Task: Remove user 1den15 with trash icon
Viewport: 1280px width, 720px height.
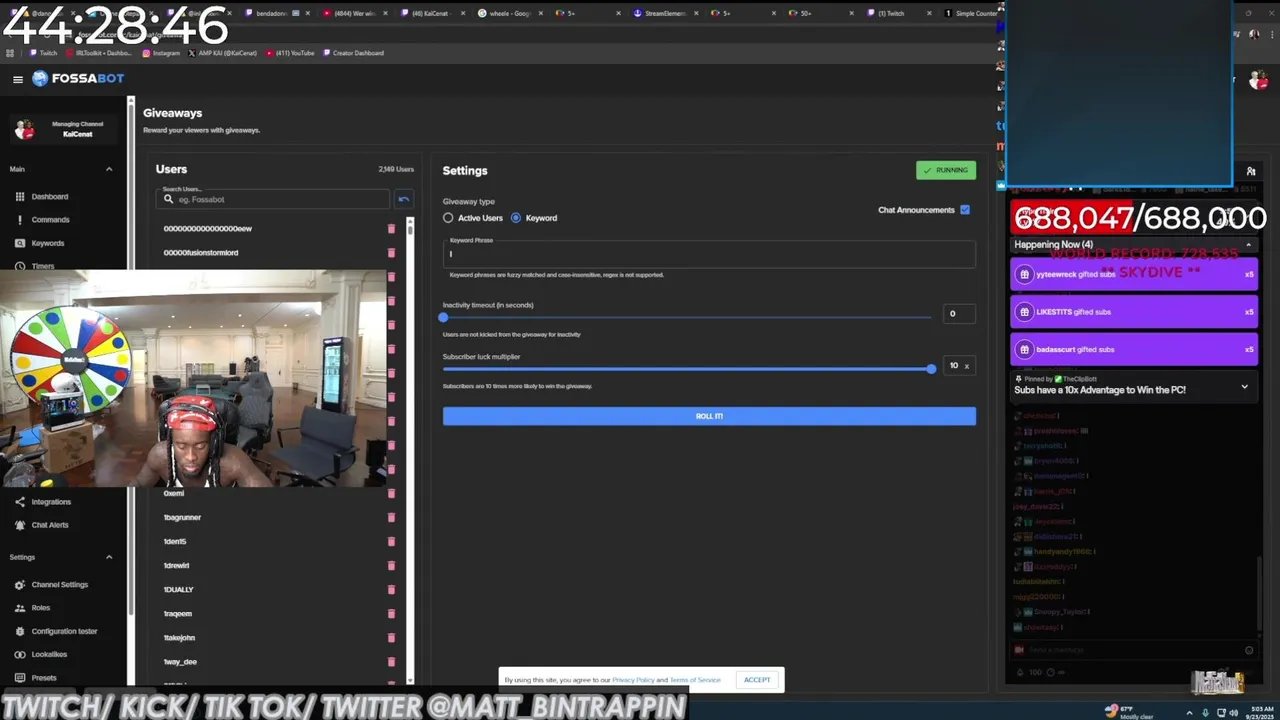Action: (x=391, y=542)
